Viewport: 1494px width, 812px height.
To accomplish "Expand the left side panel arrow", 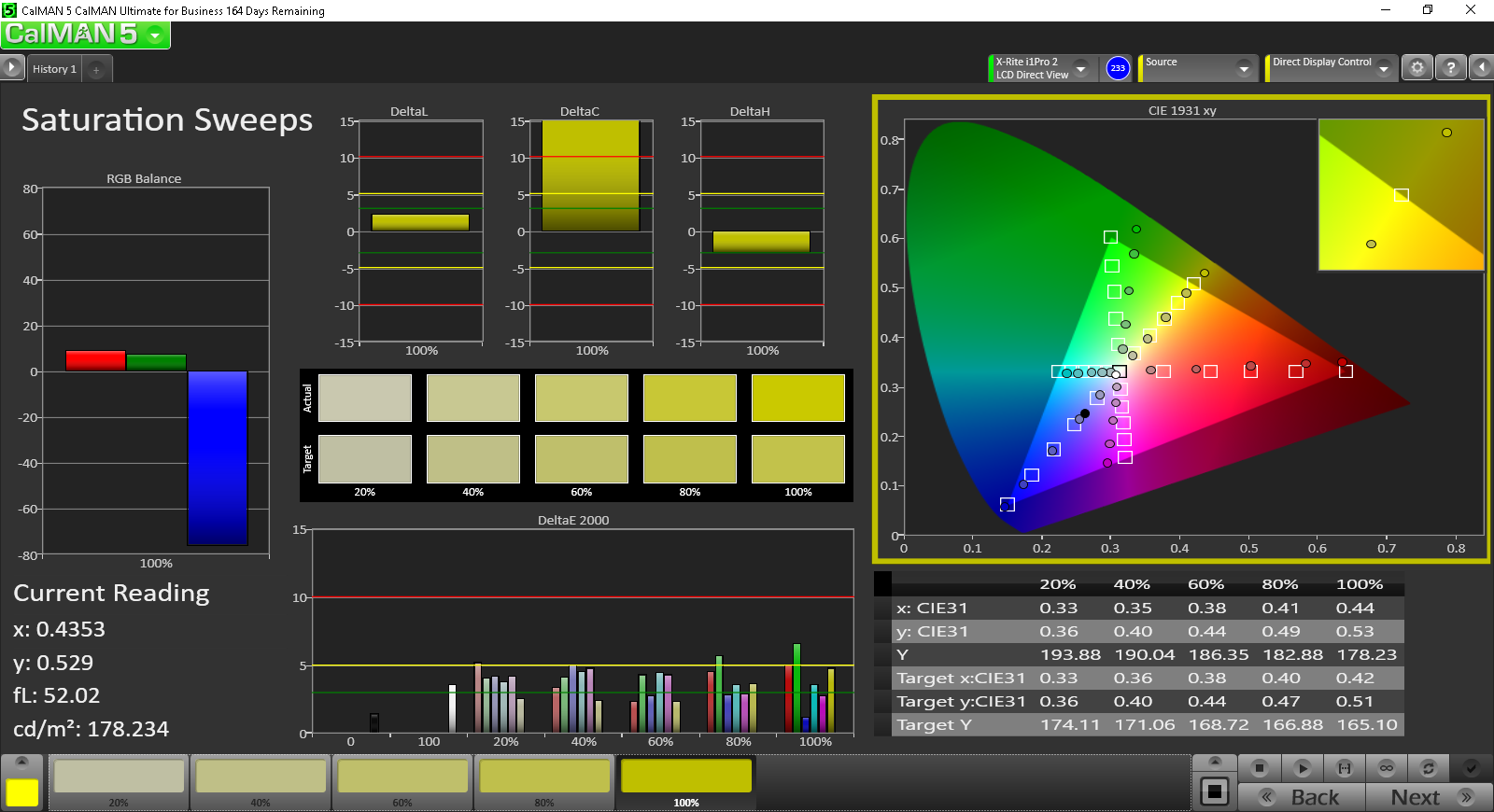I will click(x=11, y=67).
